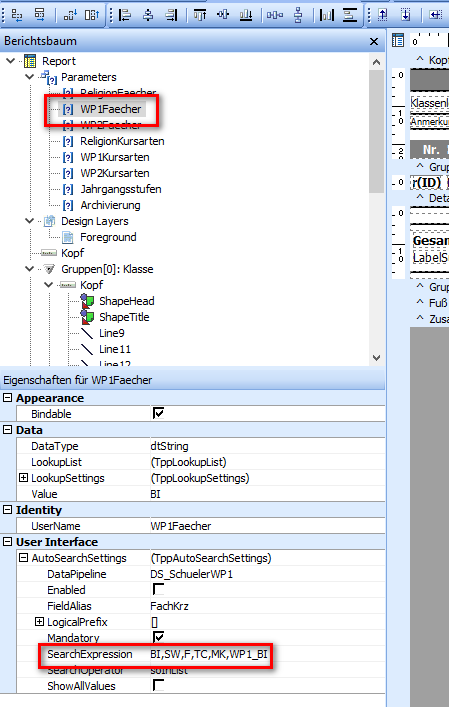Click the Parameters node icon
Screen dimensions: 449x707
(x=49, y=77)
